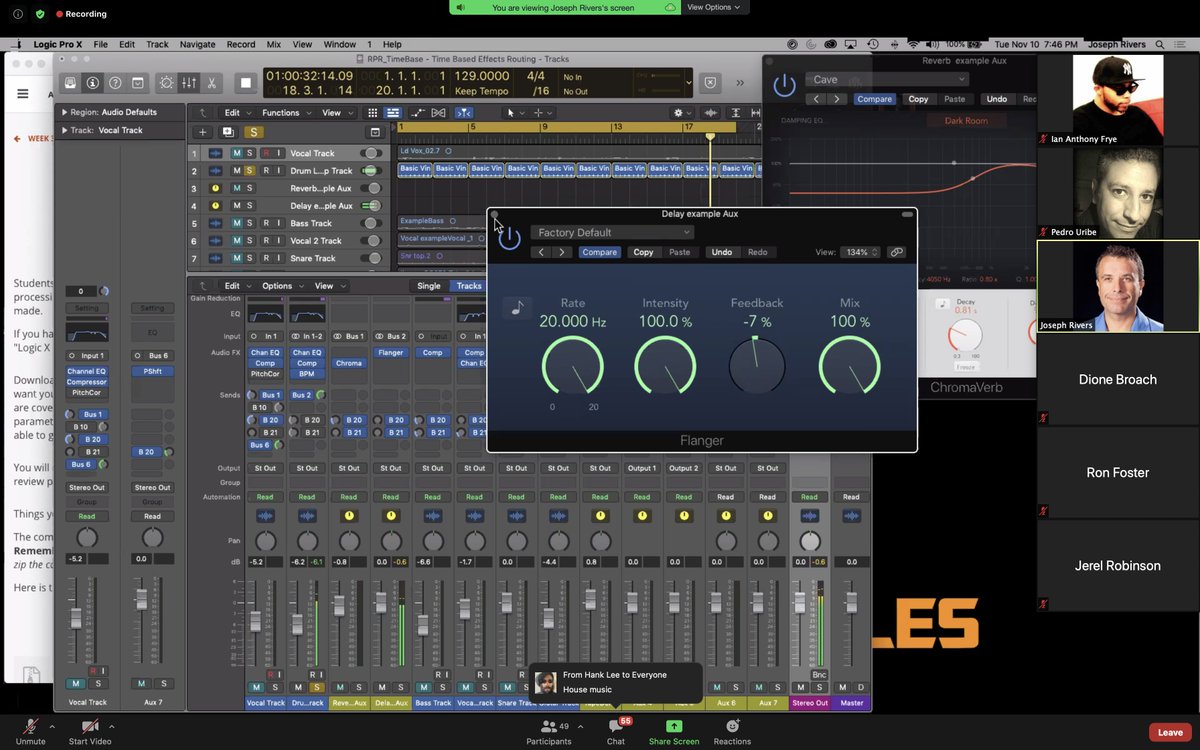Open the Flanger plugin slot in Mixer
The height and width of the screenshot is (750, 1200).
coord(390,352)
